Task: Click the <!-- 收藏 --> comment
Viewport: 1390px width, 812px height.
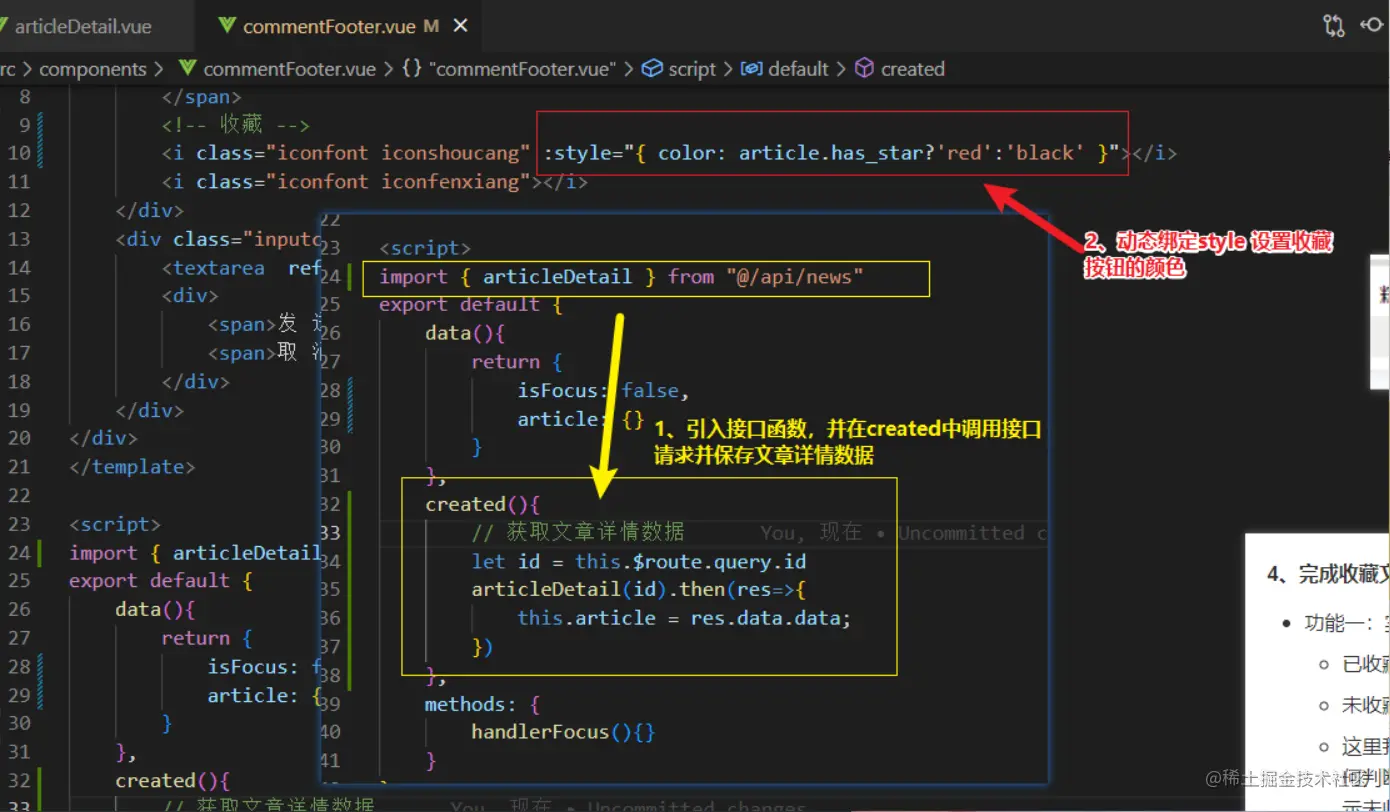Action: pyautogui.click(x=236, y=125)
